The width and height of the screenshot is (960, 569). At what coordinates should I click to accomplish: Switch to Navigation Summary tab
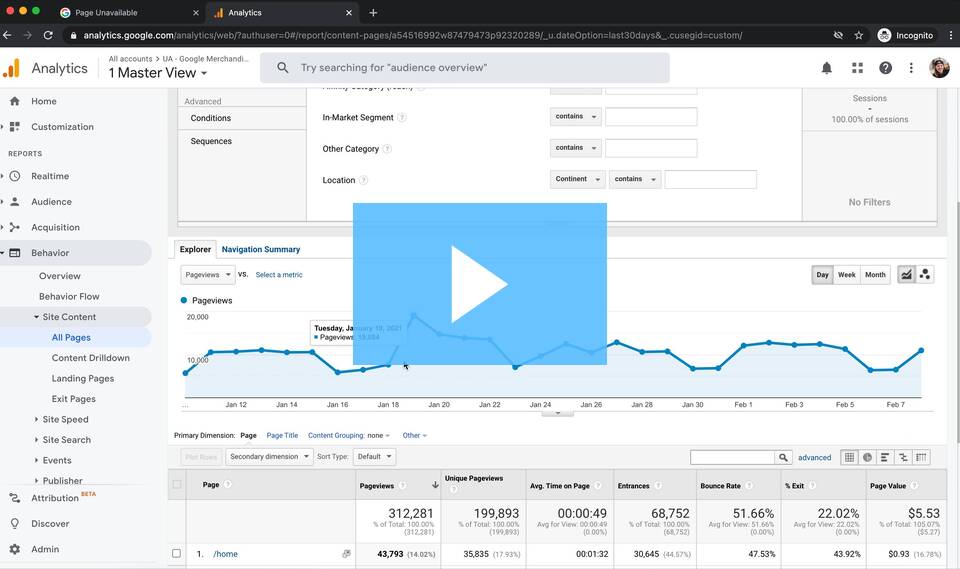(x=261, y=249)
